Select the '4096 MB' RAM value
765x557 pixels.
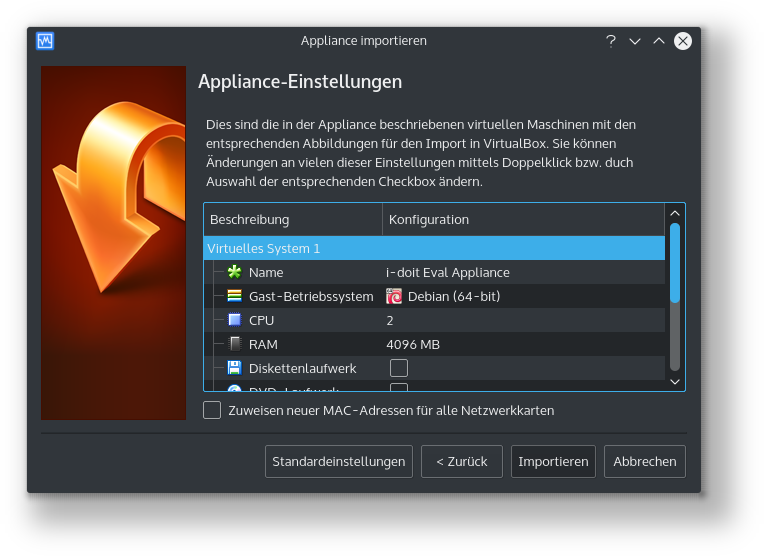tap(413, 344)
